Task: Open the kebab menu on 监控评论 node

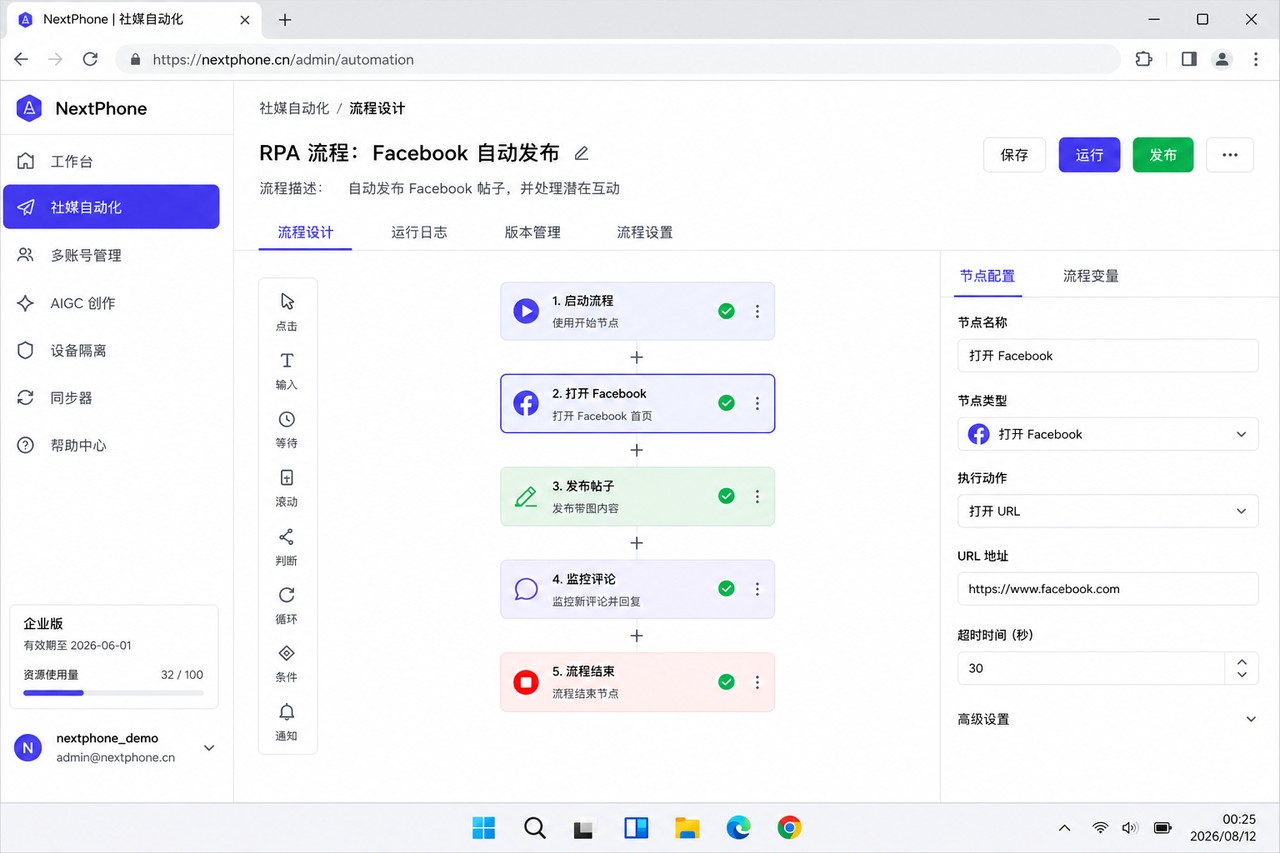Action: (x=757, y=589)
